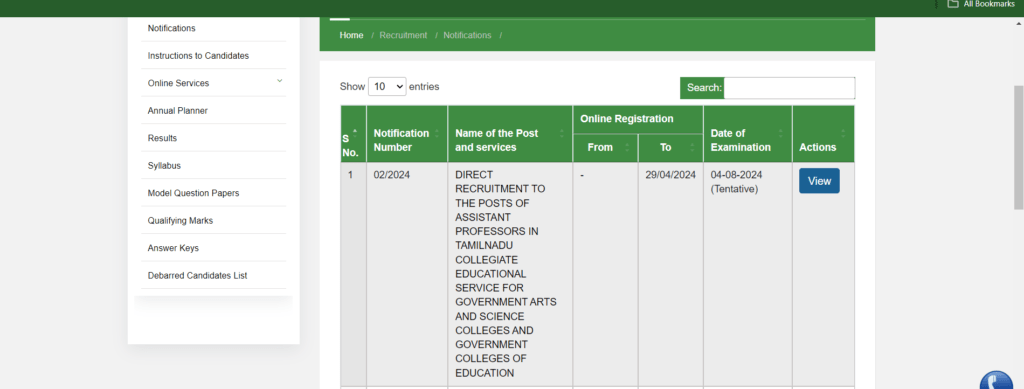1024x389 pixels.
Task: Sort by Date of Examination column arrows
Action: 781,134
